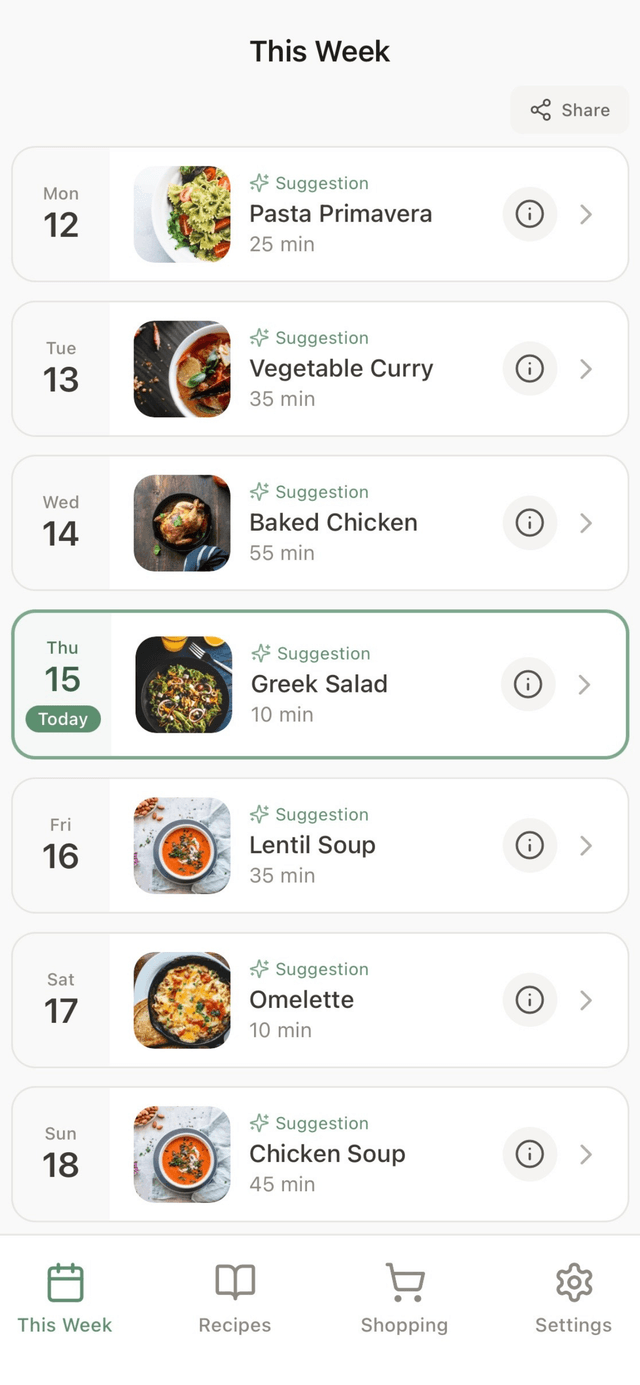This screenshot has width=640, height=1385.
Task: Switch to the Recipes tab
Action: (234, 1297)
